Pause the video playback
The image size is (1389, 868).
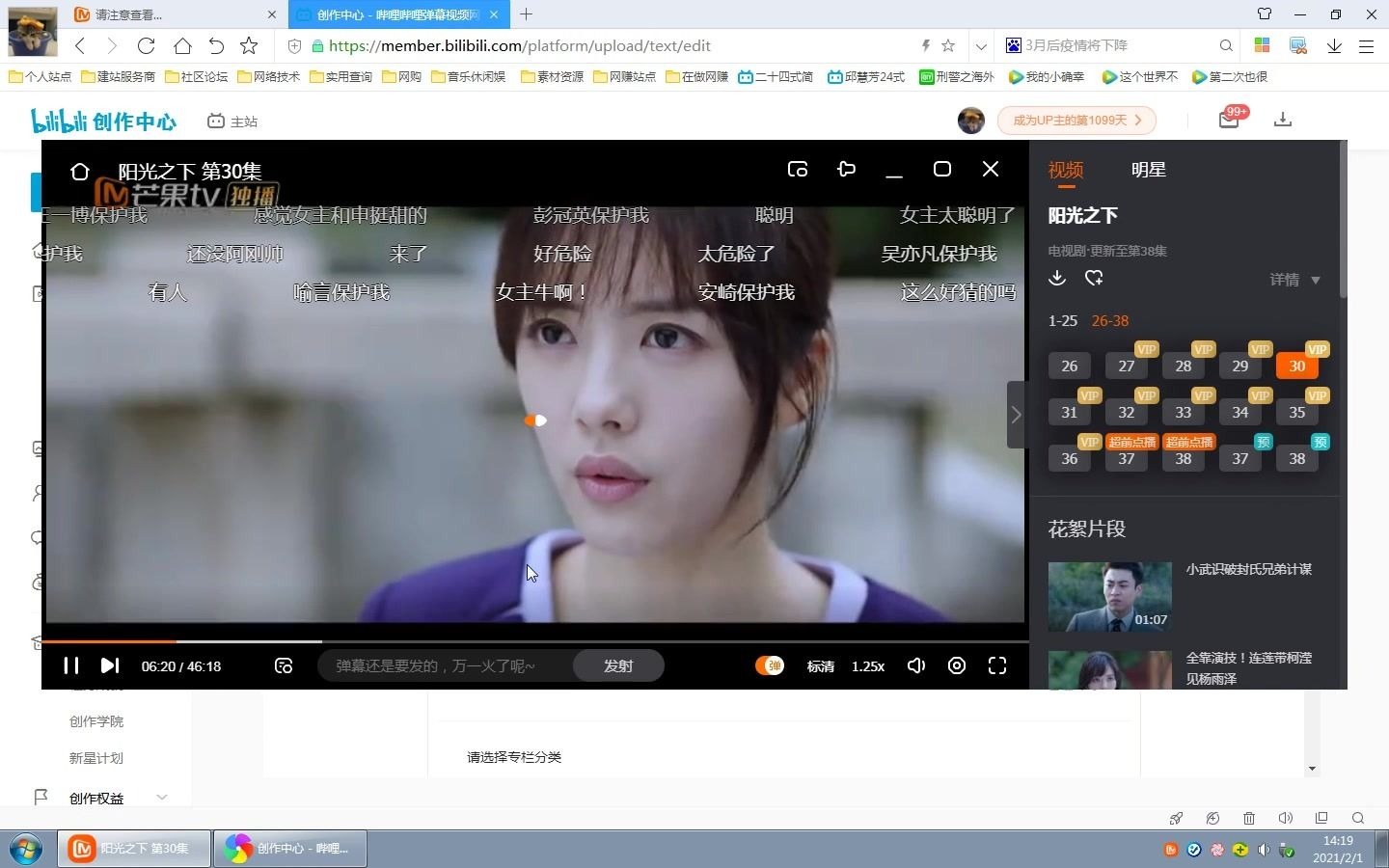(x=70, y=665)
